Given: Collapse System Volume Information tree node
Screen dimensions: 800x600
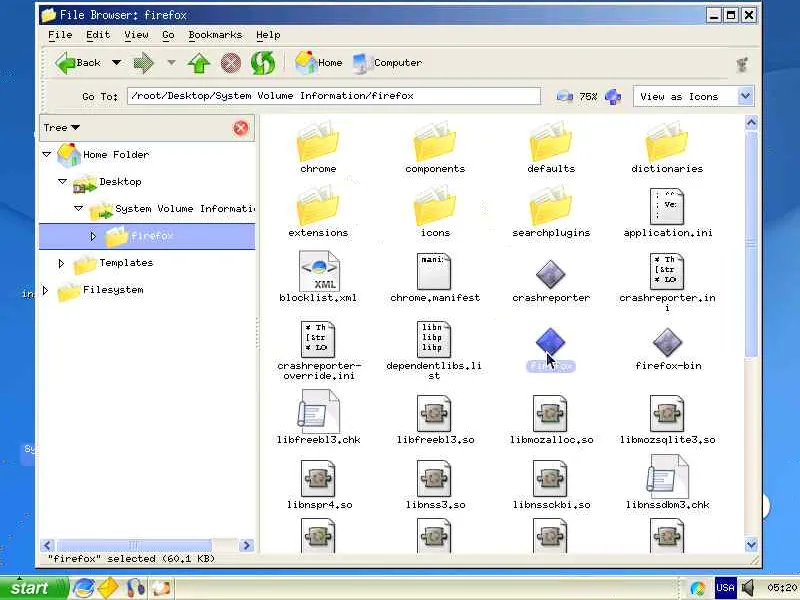Looking at the screenshot, I should [x=79, y=208].
